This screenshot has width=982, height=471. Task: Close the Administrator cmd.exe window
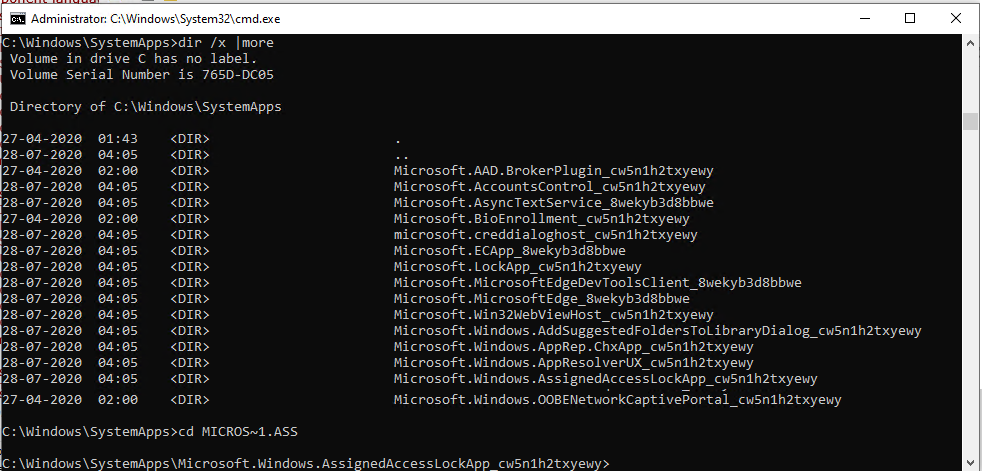[x=956, y=19]
